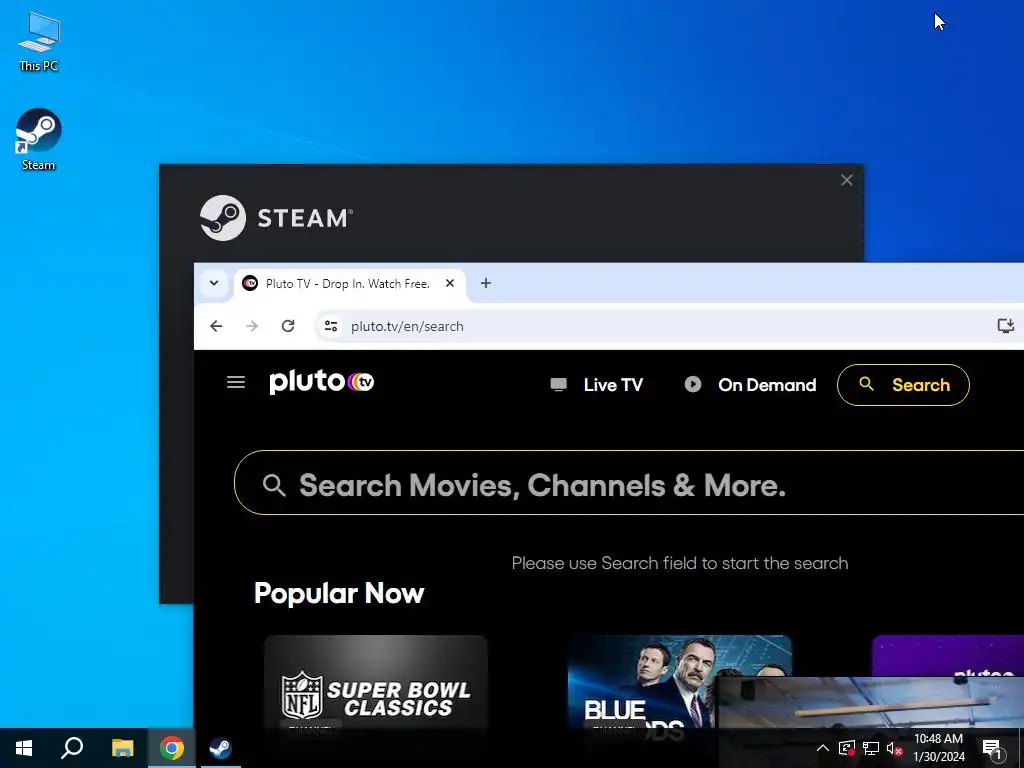Click the Popular Now heading
This screenshot has height=768, width=1024.
pos(339,594)
